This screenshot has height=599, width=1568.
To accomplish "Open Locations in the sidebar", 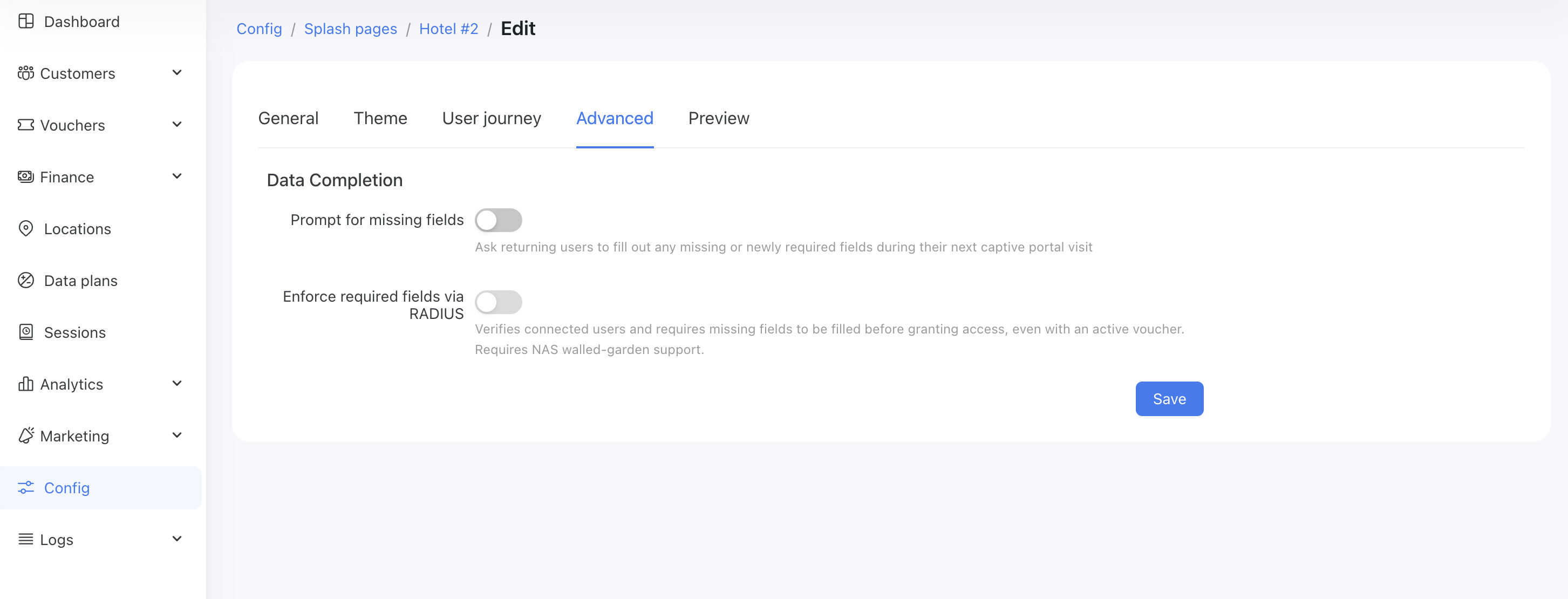I will [77, 228].
